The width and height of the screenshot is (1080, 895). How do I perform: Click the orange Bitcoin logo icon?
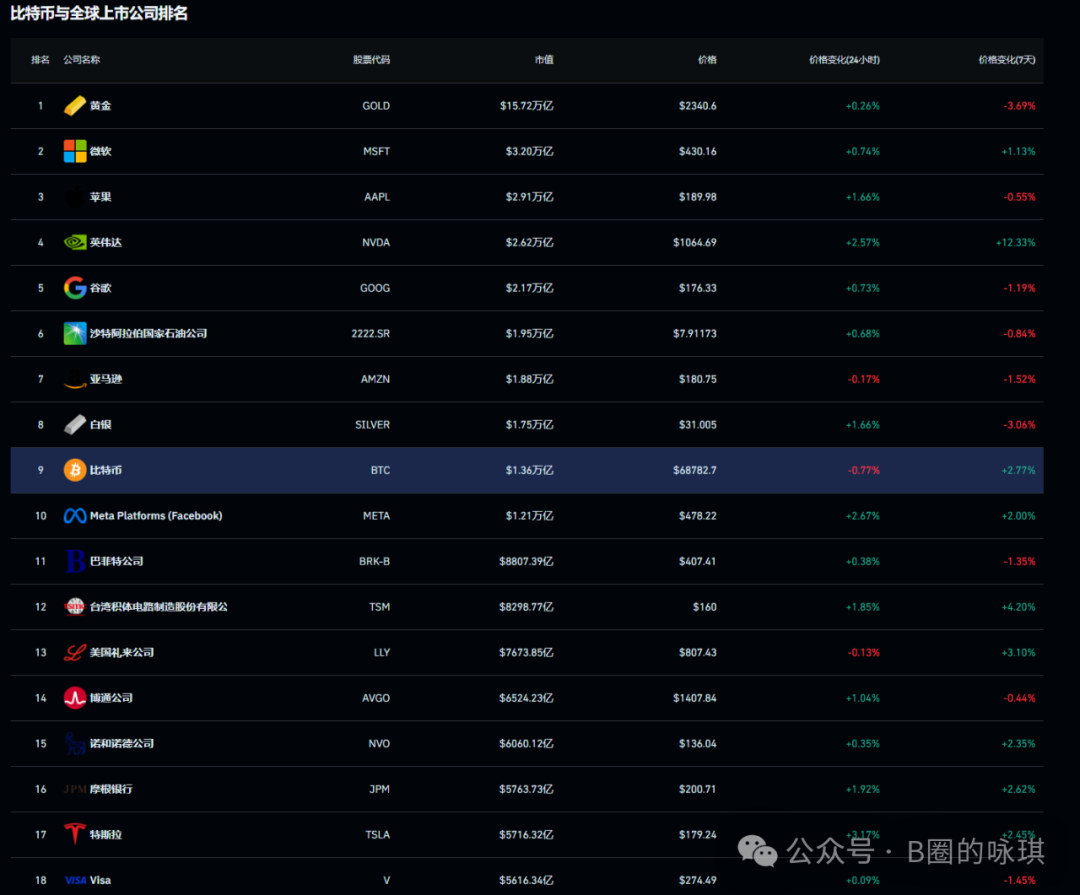74,470
